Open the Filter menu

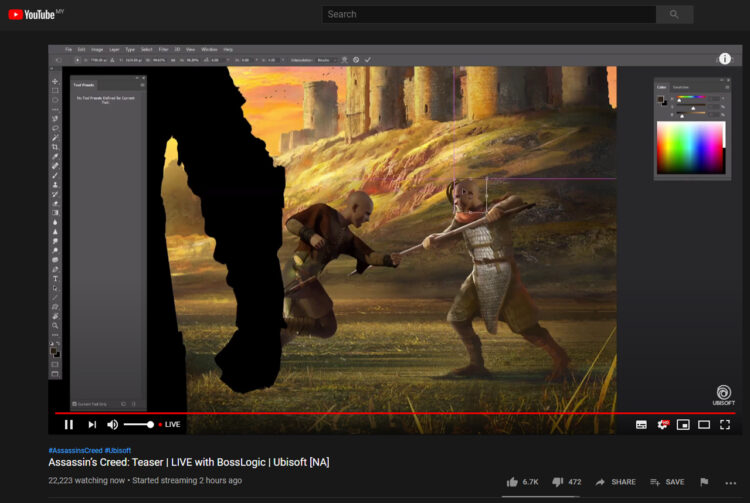163,49
